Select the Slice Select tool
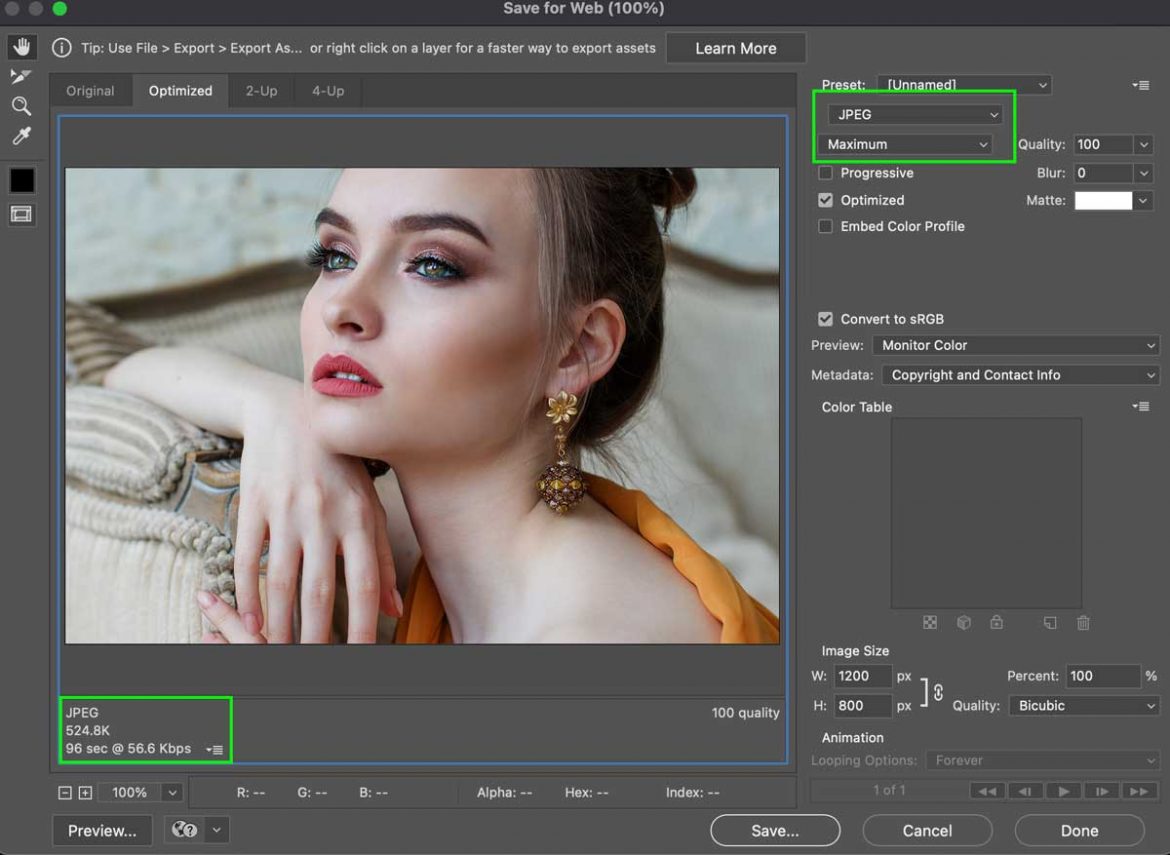This screenshot has height=855, width=1170. click(21, 76)
